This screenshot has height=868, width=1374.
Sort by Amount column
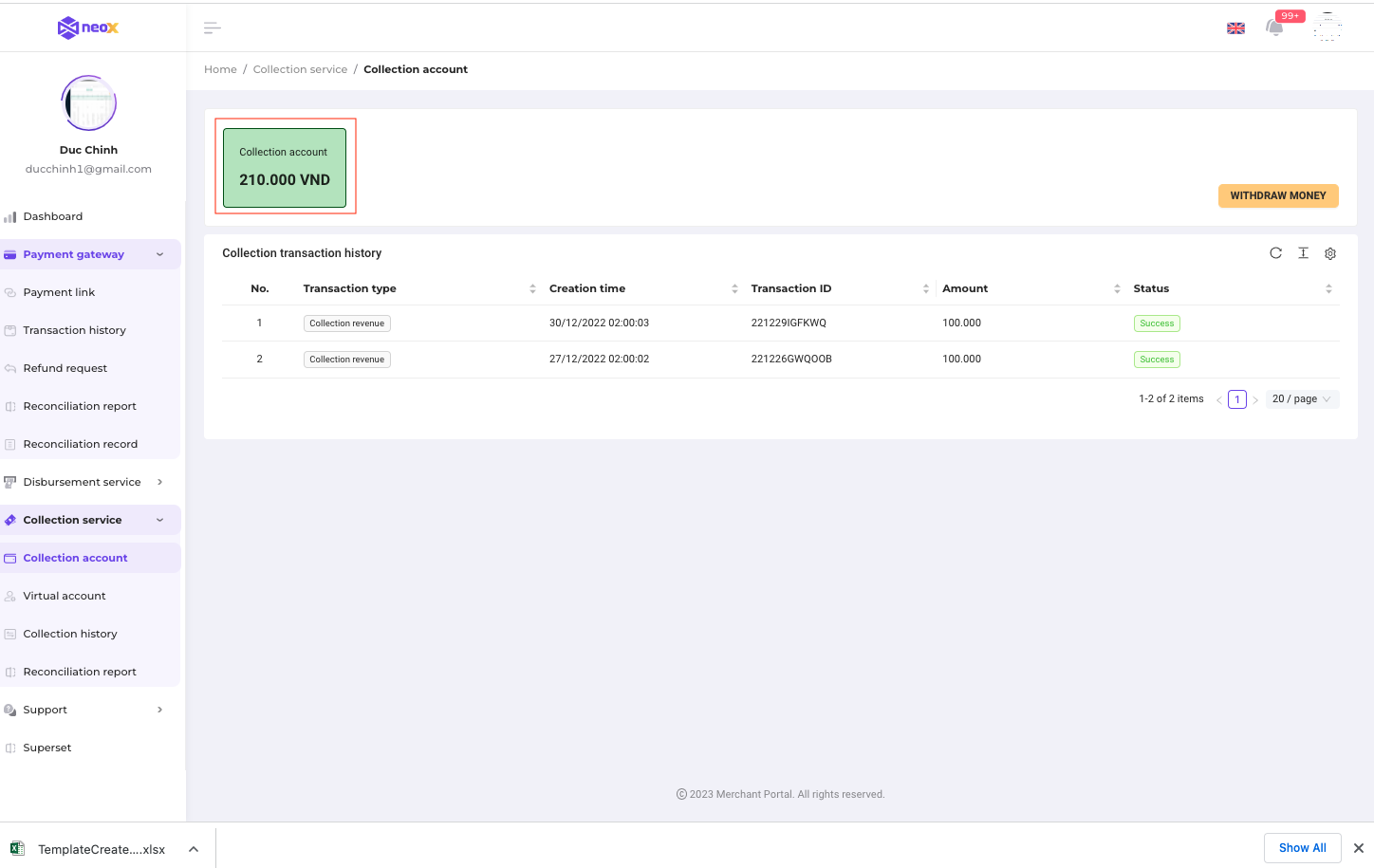pos(1117,288)
